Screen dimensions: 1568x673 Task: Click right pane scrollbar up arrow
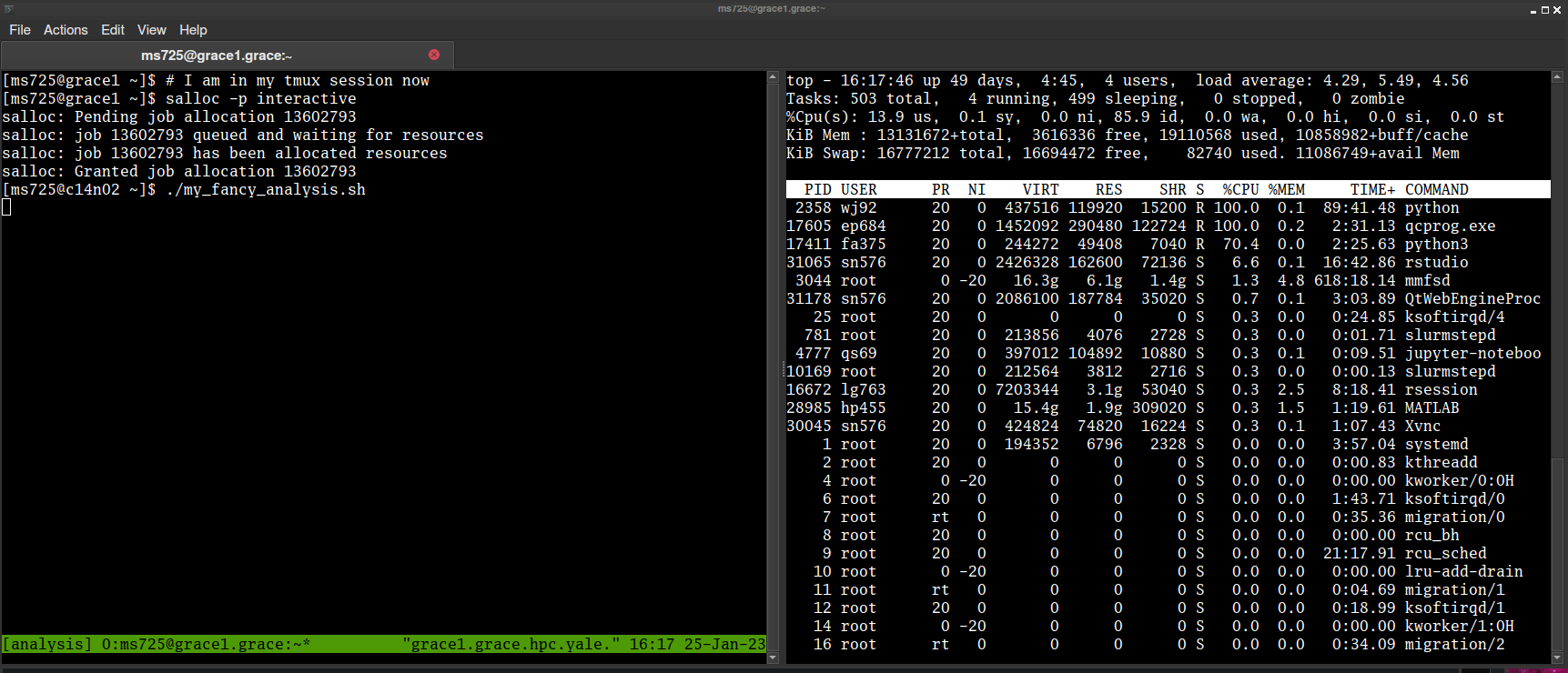pyautogui.click(x=1557, y=77)
